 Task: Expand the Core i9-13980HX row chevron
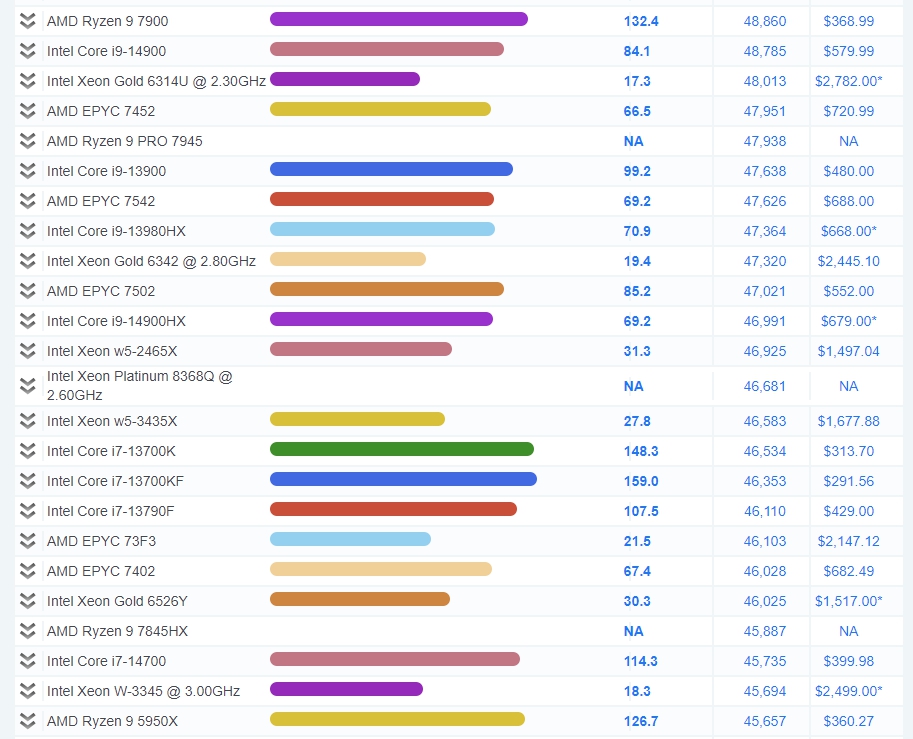[27, 231]
